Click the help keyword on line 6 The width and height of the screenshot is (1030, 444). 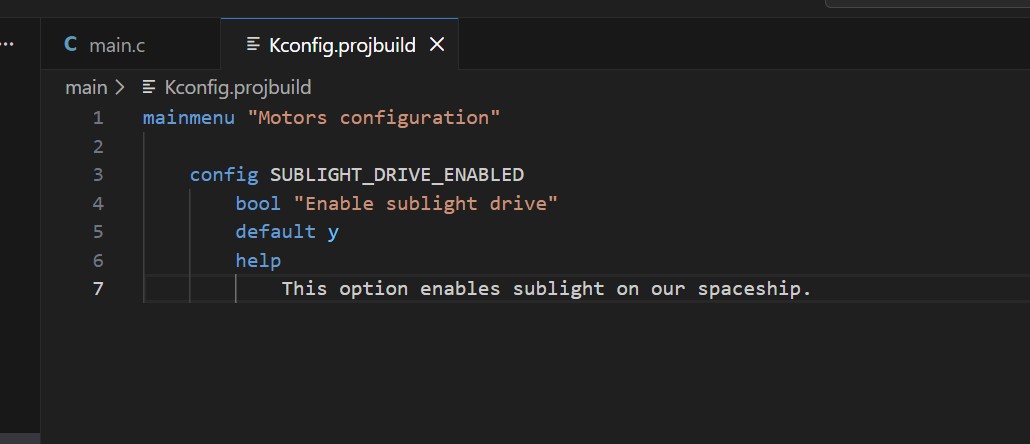(x=258, y=261)
